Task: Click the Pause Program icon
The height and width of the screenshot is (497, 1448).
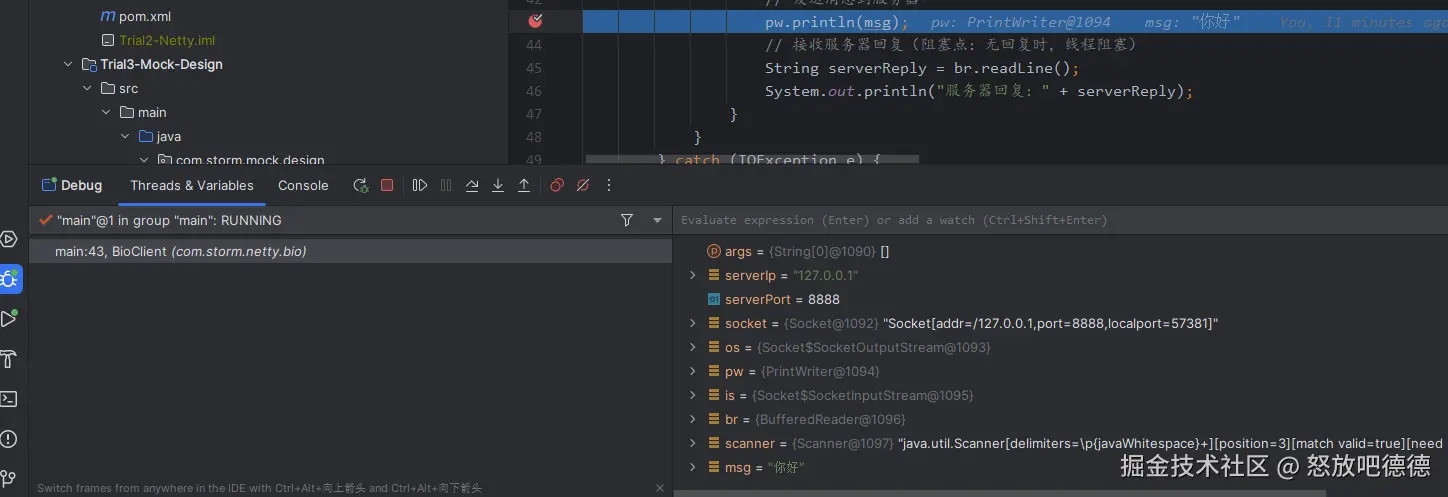Action: 446,185
